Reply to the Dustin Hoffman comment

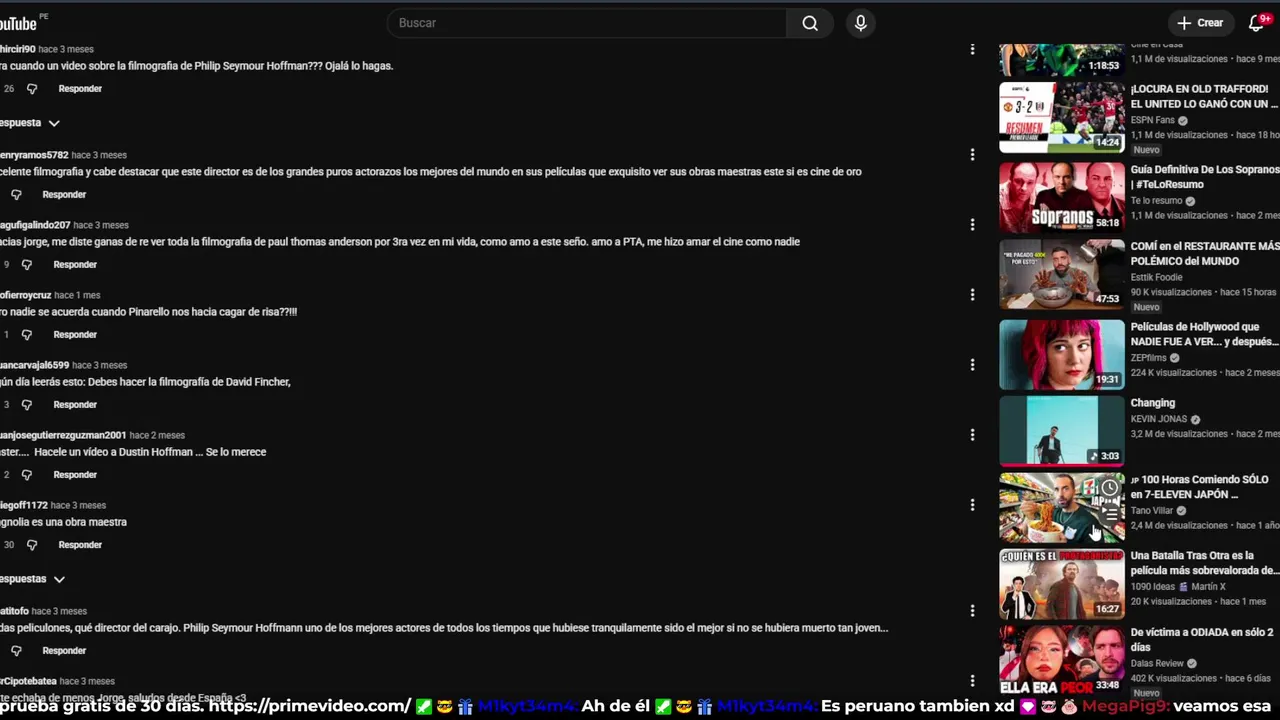(75, 475)
